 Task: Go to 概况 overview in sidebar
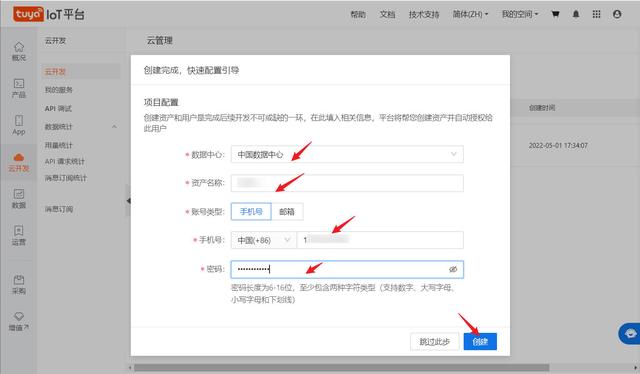pyautogui.click(x=19, y=51)
